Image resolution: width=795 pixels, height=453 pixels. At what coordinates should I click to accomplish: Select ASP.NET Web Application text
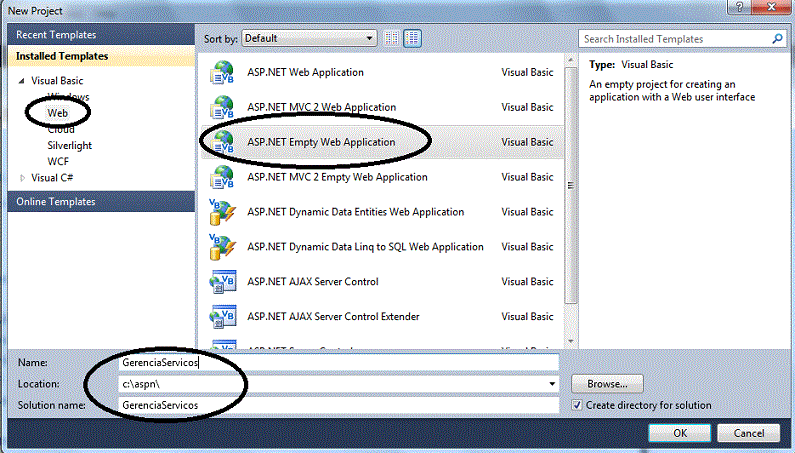(x=305, y=73)
